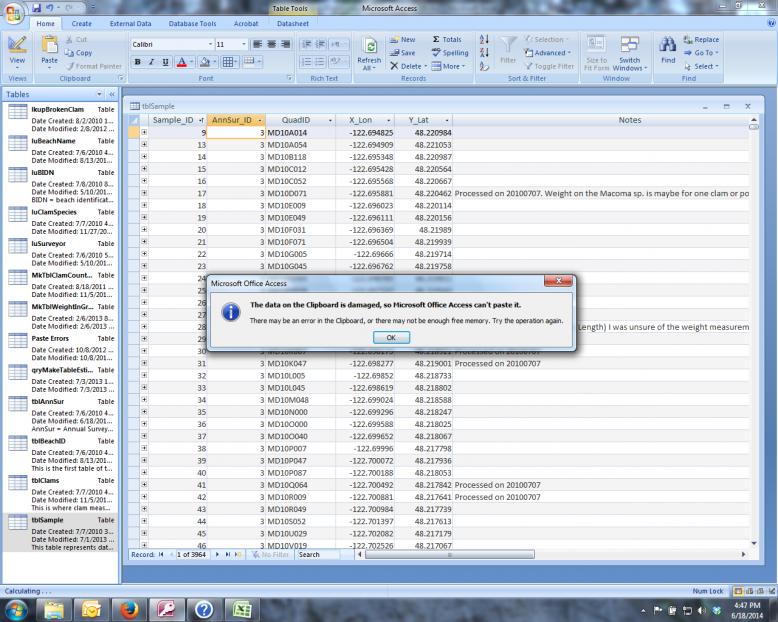Click Save record in the Records group
The height and width of the screenshot is (622, 778).
(402, 53)
